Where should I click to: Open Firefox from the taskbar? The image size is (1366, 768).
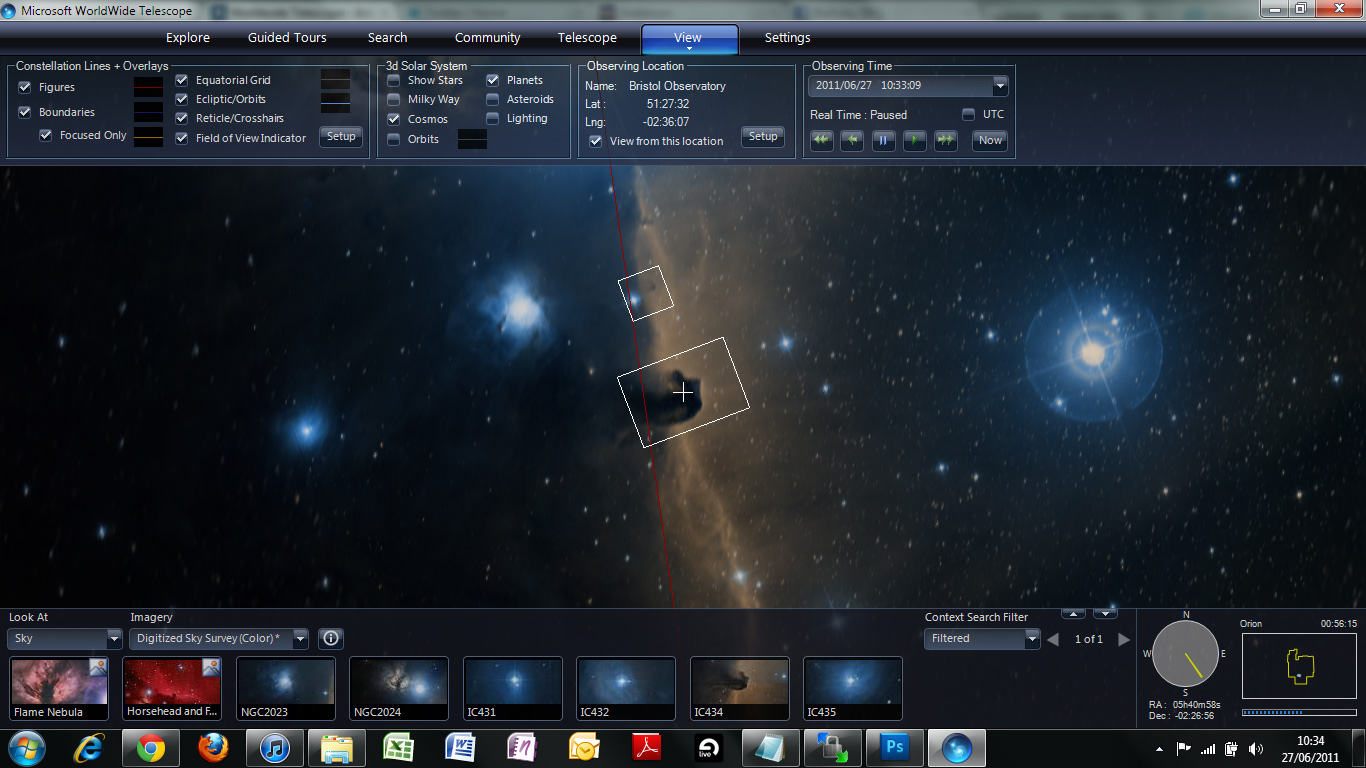point(213,748)
